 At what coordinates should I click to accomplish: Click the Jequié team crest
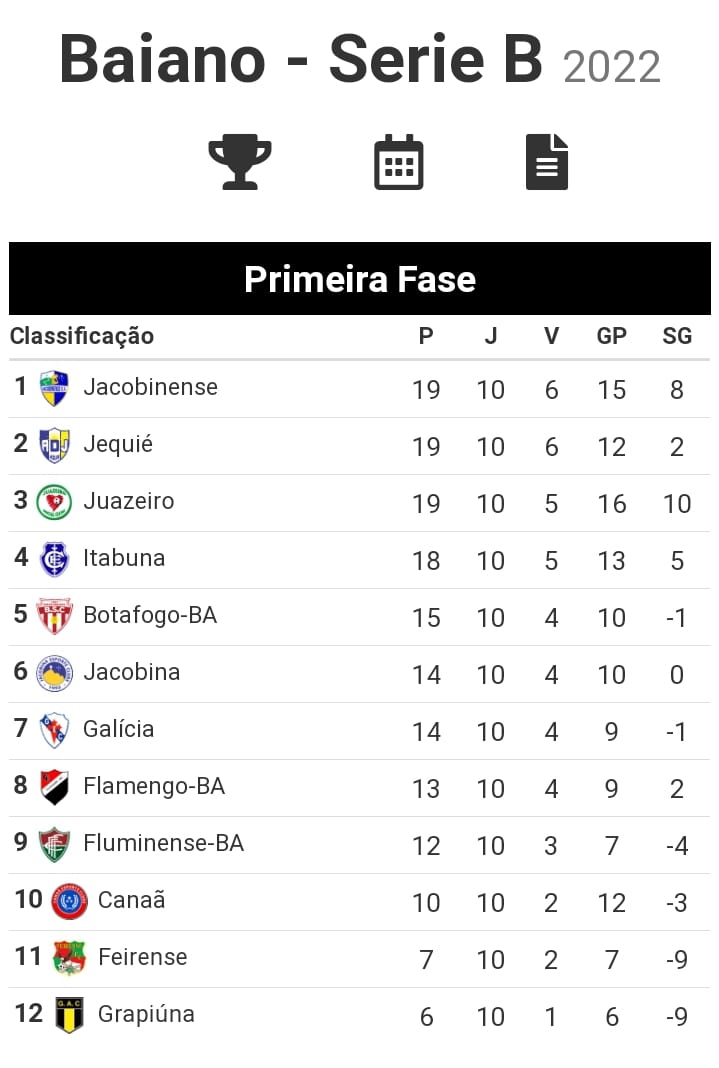tap(54, 445)
